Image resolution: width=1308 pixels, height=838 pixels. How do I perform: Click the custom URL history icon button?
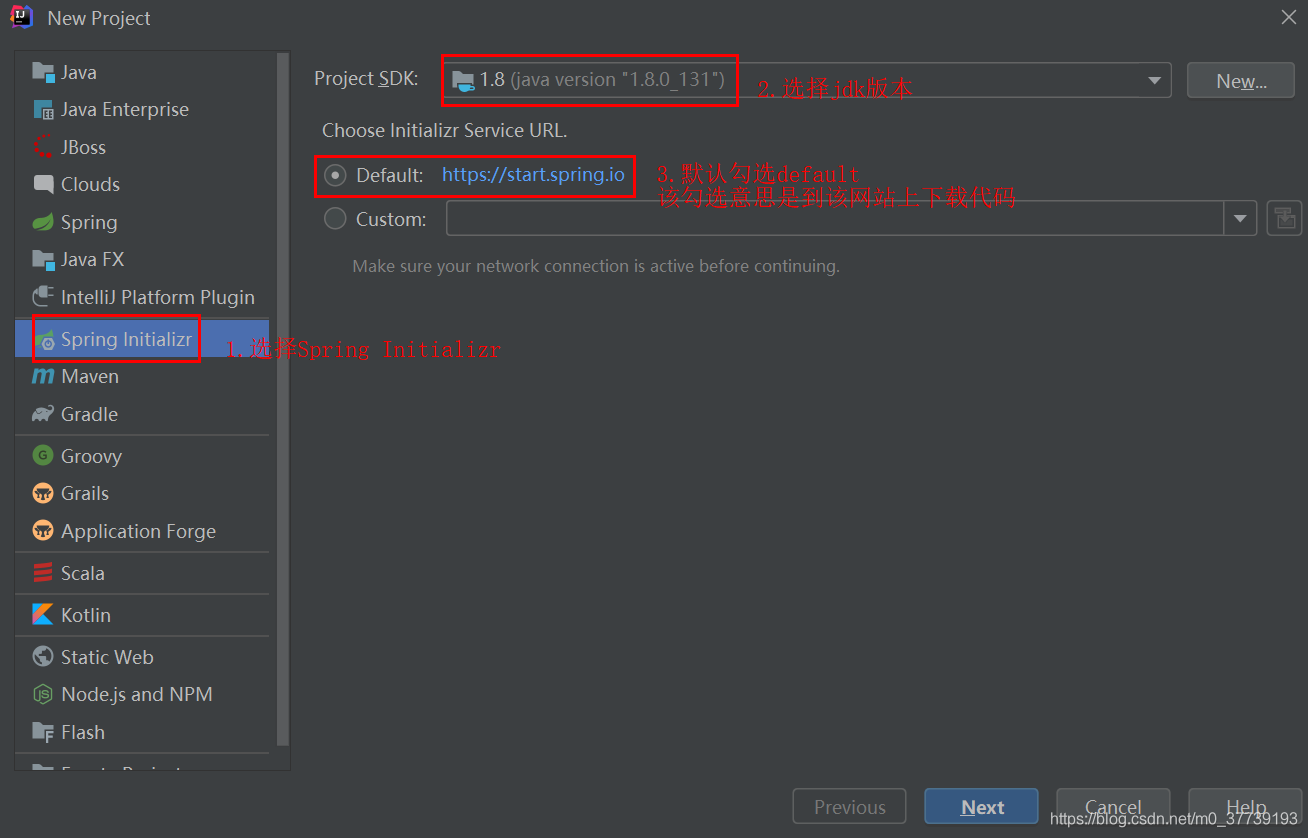pyautogui.click(x=1284, y=218)
